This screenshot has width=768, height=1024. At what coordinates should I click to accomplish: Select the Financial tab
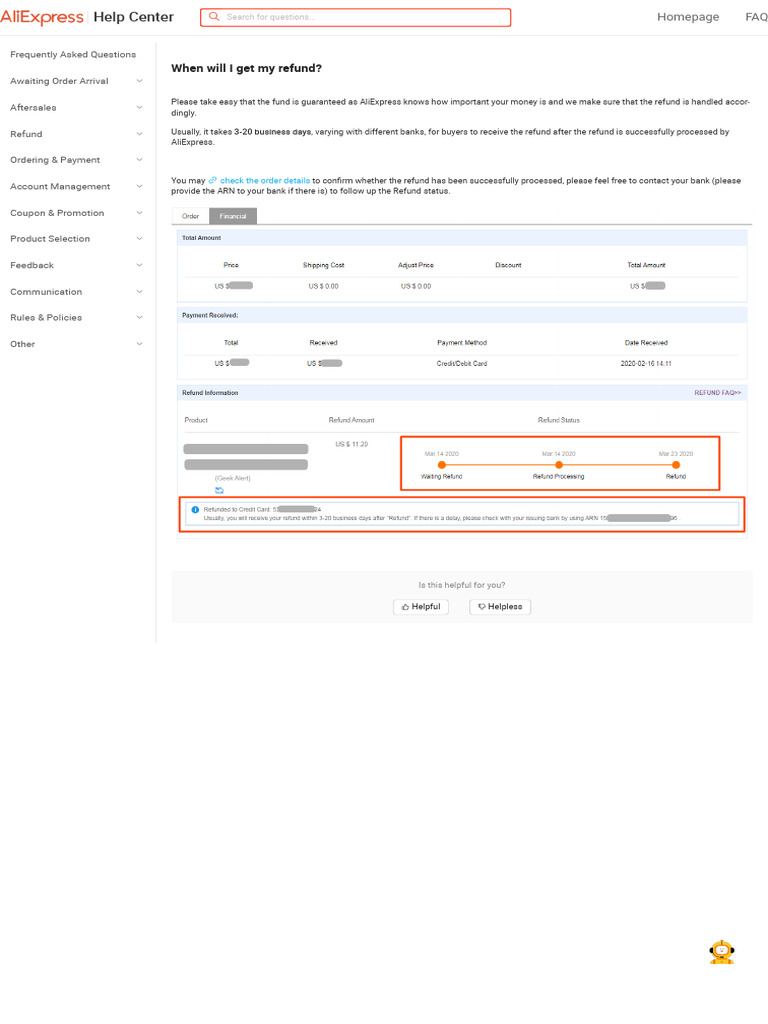tap(232, 216)
